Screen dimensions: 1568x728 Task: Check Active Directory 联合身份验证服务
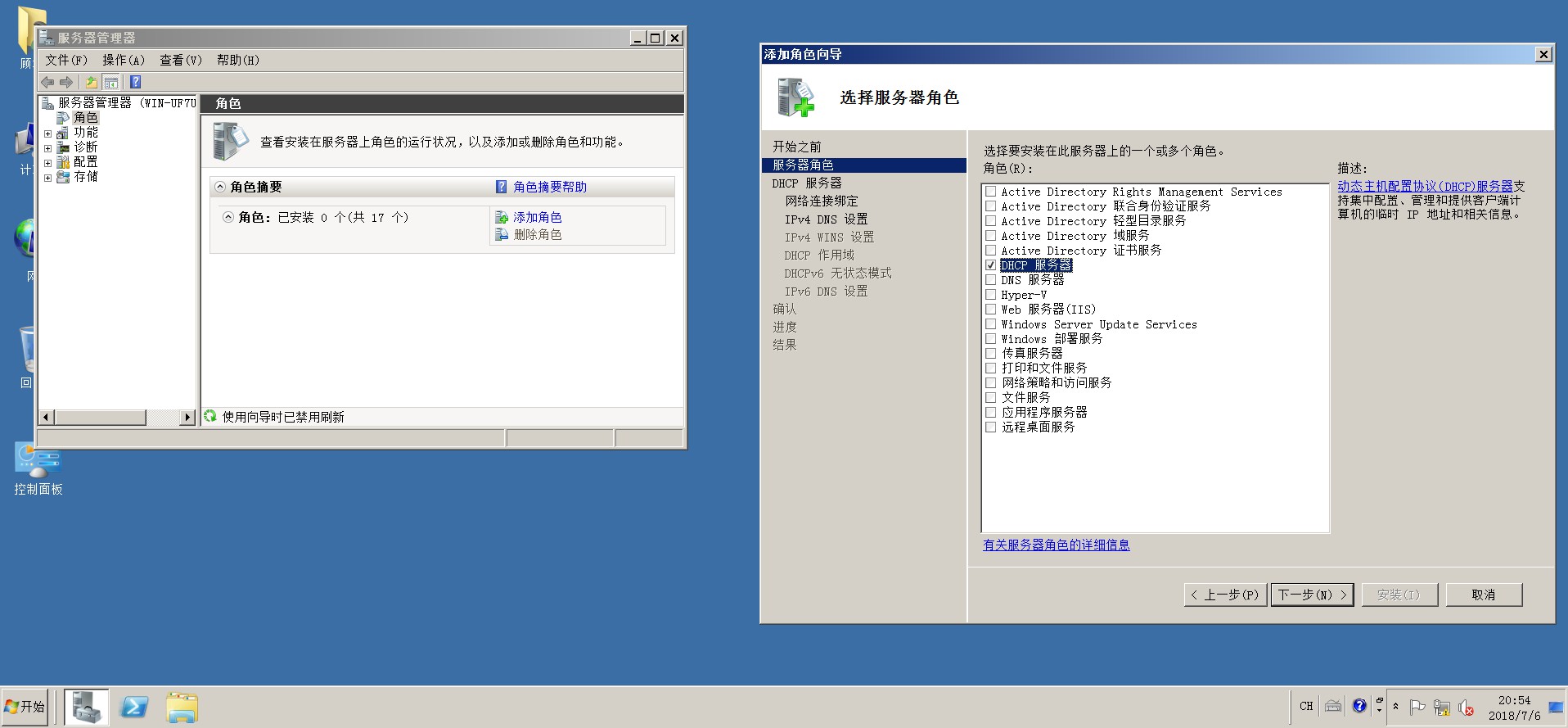(x=990, y=206)
